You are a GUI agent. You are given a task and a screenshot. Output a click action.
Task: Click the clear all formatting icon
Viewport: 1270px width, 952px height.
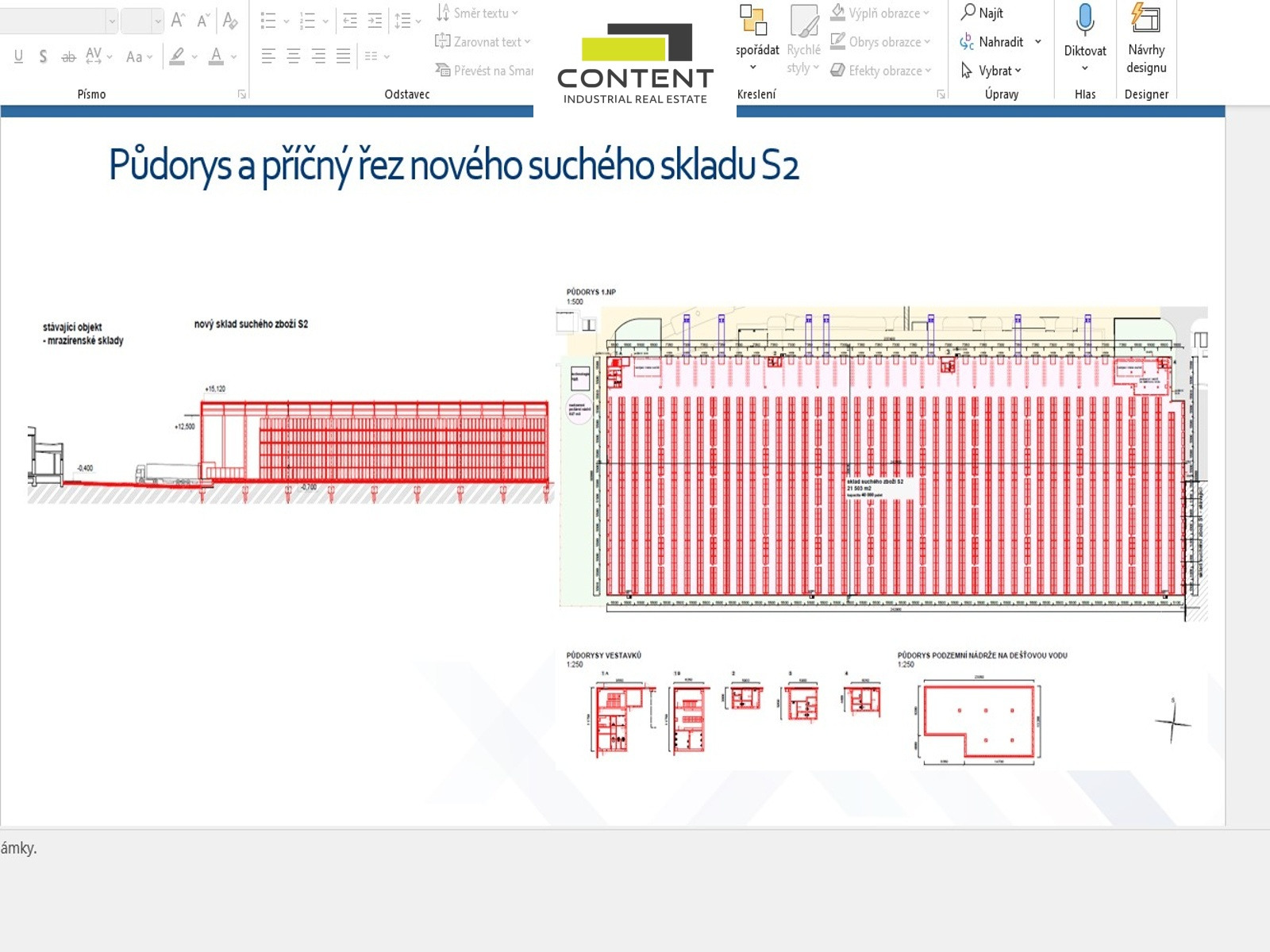click(230, 20)
